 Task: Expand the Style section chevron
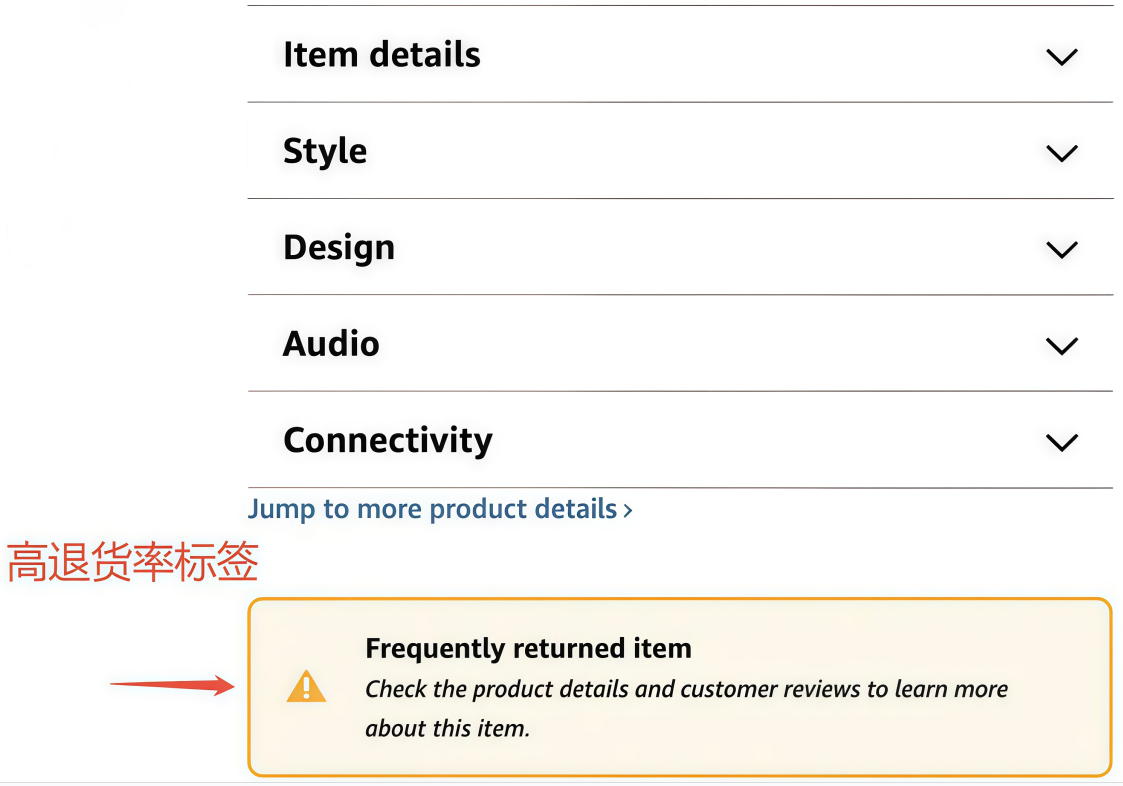coord(1061,153)
